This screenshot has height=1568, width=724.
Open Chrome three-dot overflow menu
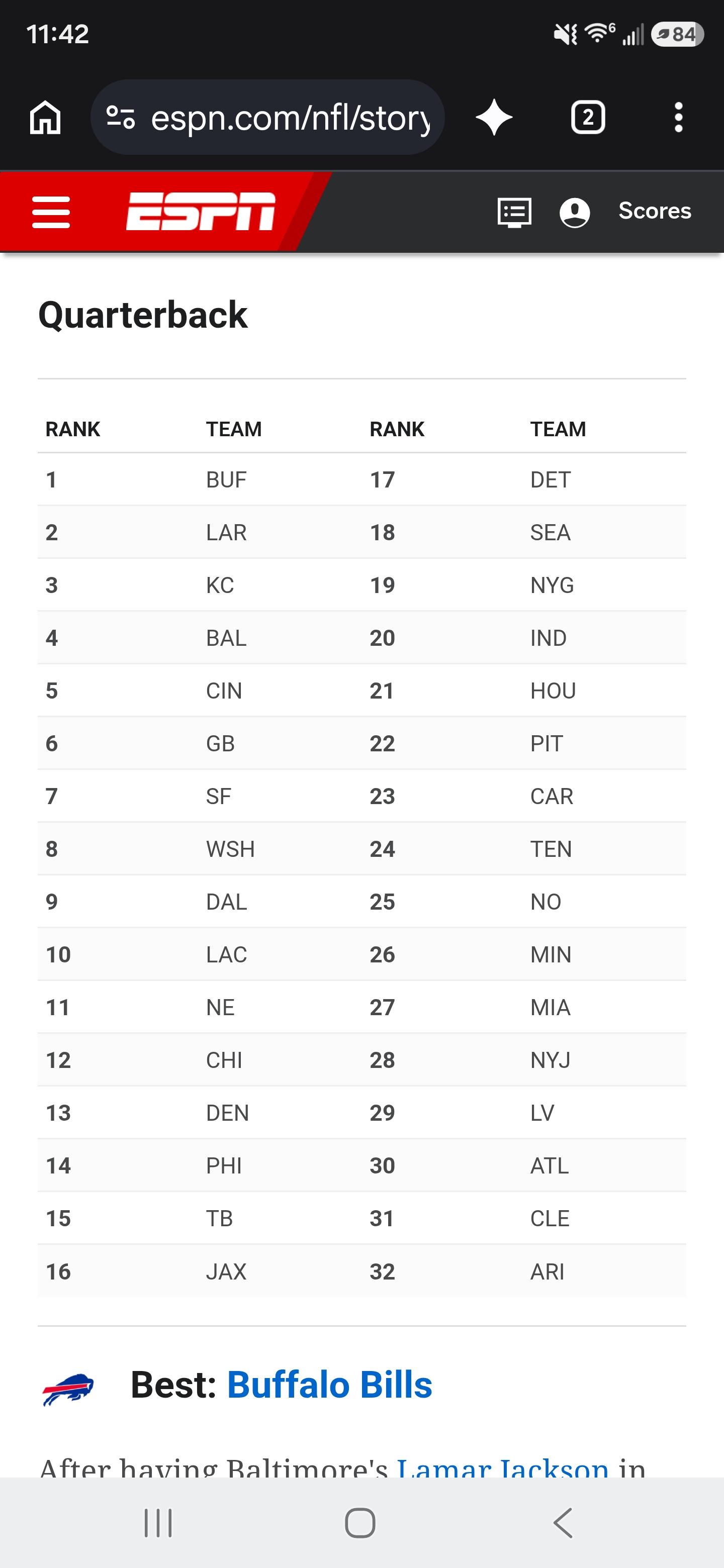point(678,117)
